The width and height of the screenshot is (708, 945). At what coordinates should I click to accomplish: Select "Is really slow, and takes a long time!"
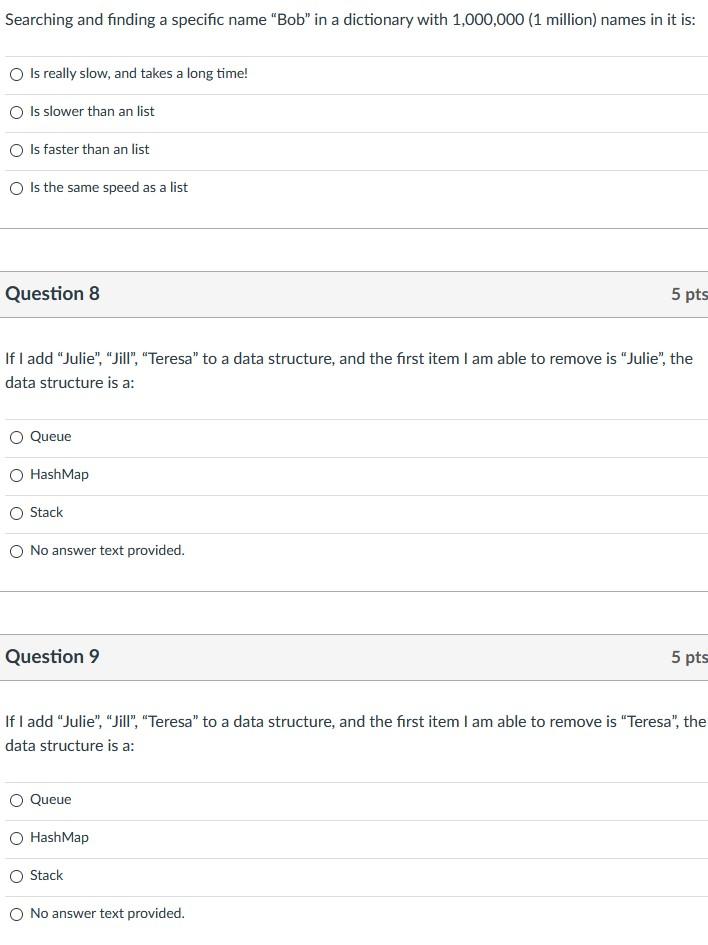pyautogui.click(x=16, y=73)
